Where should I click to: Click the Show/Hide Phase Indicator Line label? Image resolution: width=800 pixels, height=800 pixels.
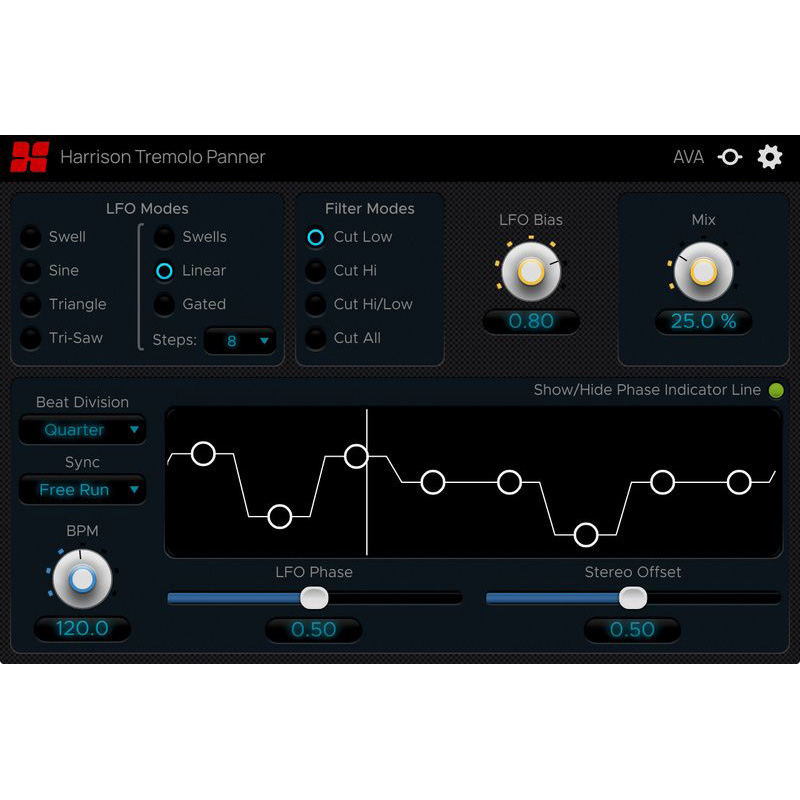pos(647,390)
